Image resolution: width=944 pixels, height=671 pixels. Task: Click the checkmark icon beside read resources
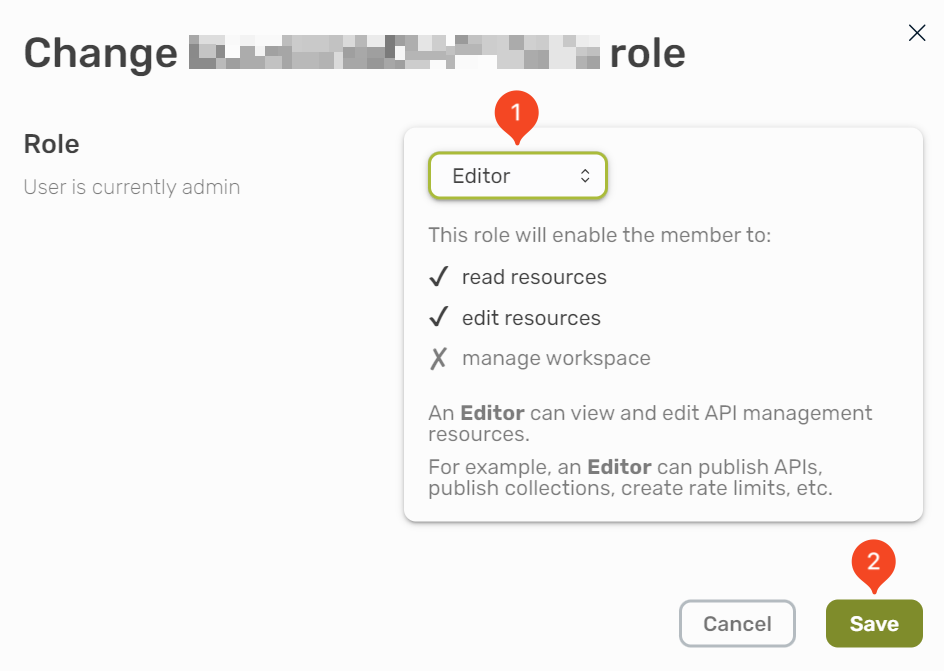[x=438, y=277]
